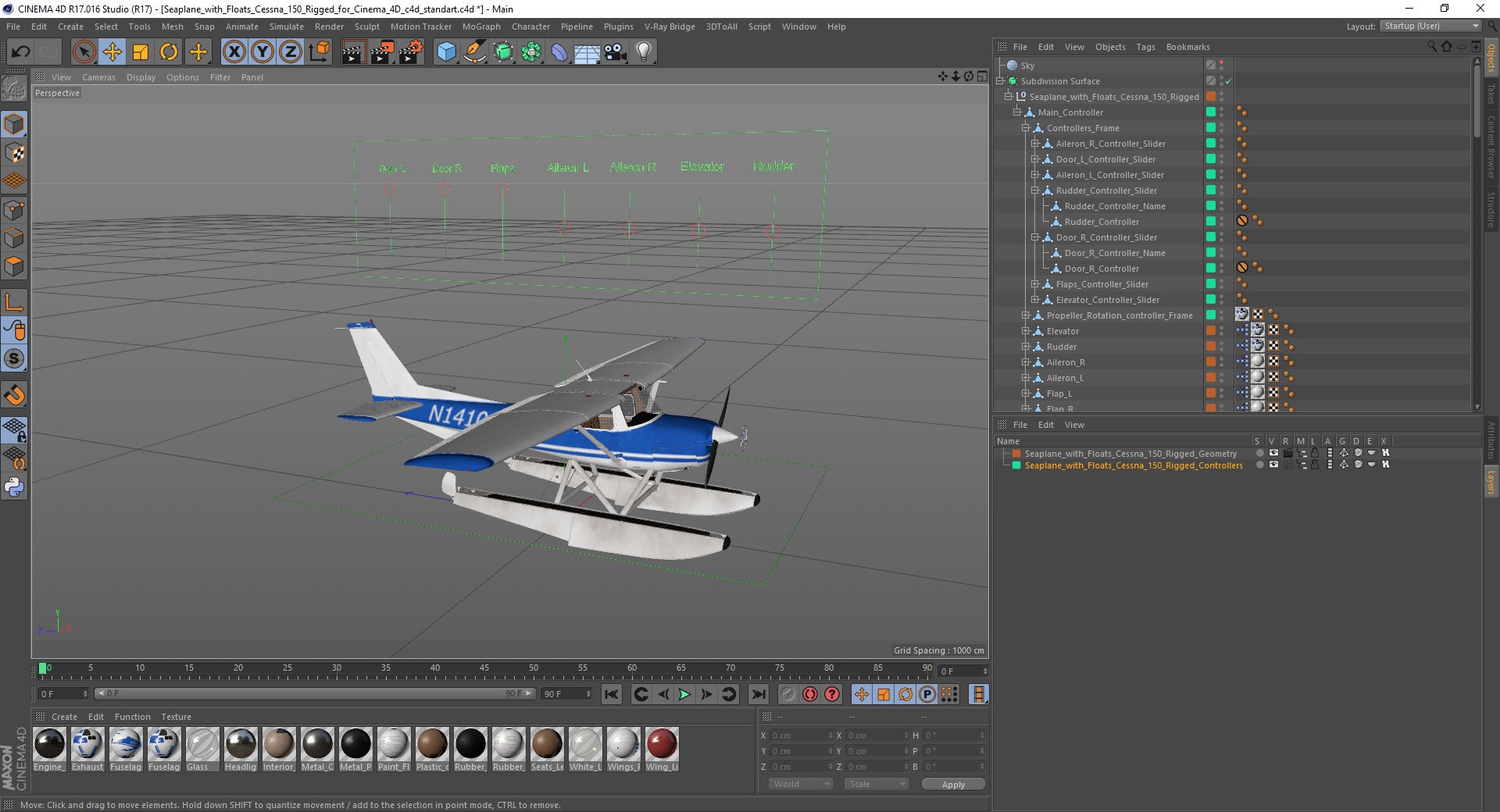Screen dimensions: 1500x812
Task: Add a Light object
Action: pos(644,52)
